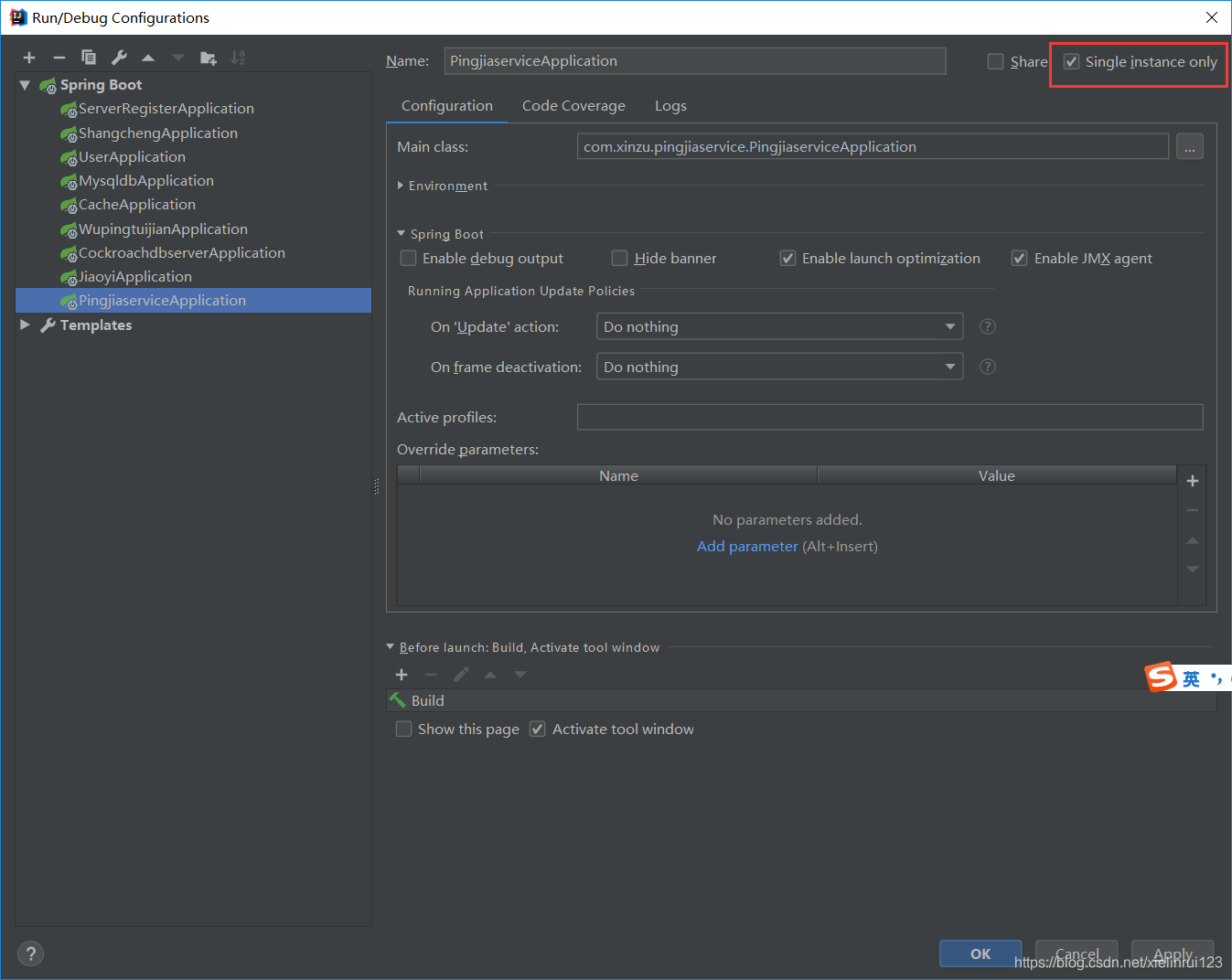Move the configuration down with the toolbar arrow
Viewport: 1232px width, 980px height.
[x=178, y=58]
